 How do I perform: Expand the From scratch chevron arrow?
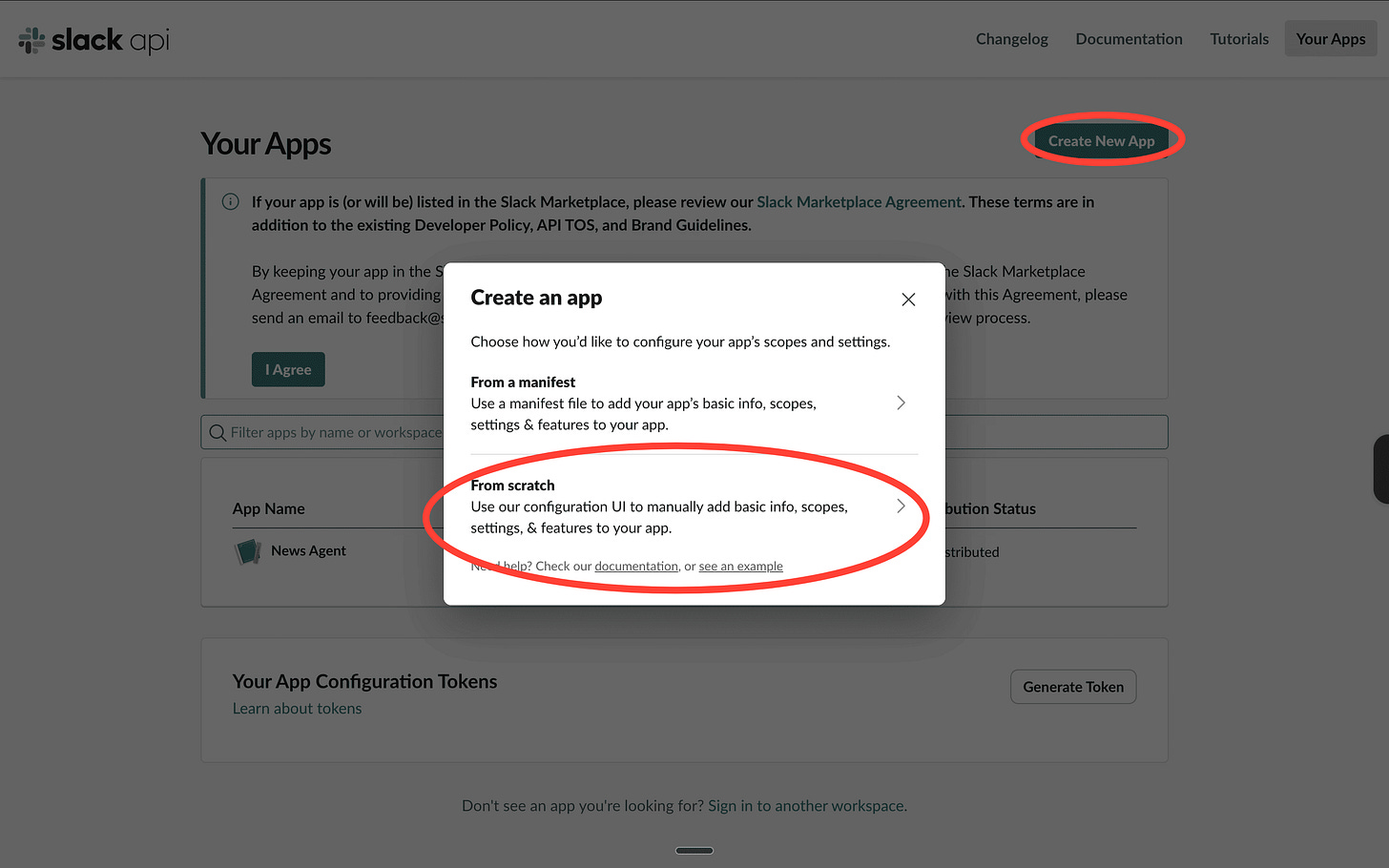point(901,506)
